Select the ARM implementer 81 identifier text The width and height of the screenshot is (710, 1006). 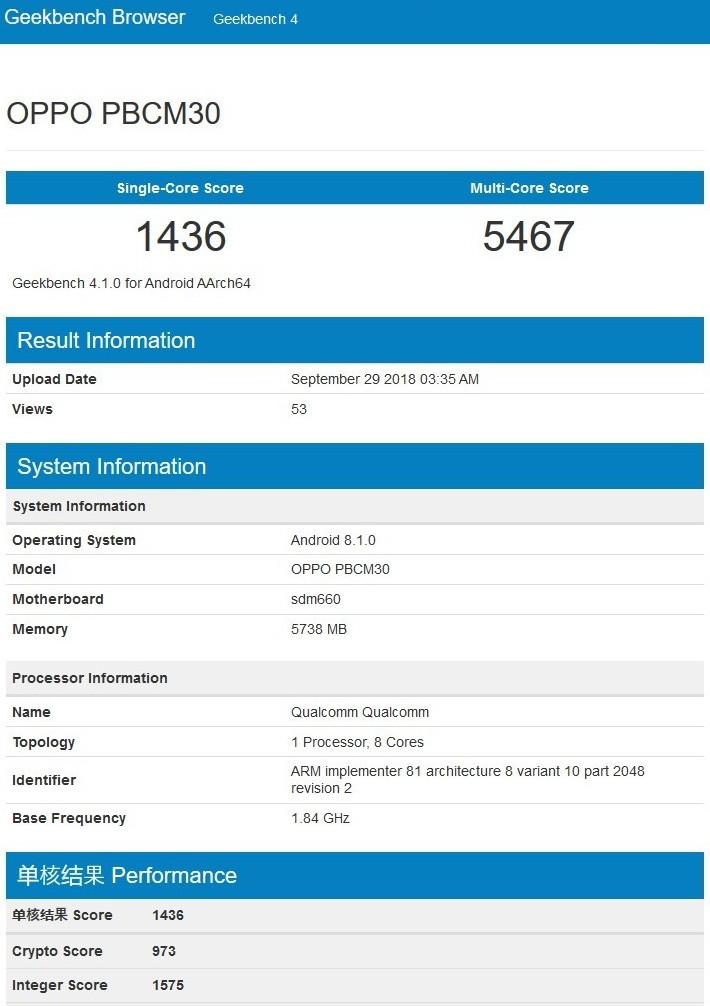(468, 780)
